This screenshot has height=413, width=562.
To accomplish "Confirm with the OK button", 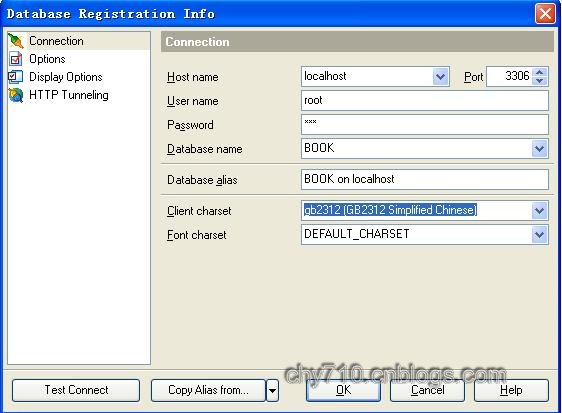I will 343,390.
